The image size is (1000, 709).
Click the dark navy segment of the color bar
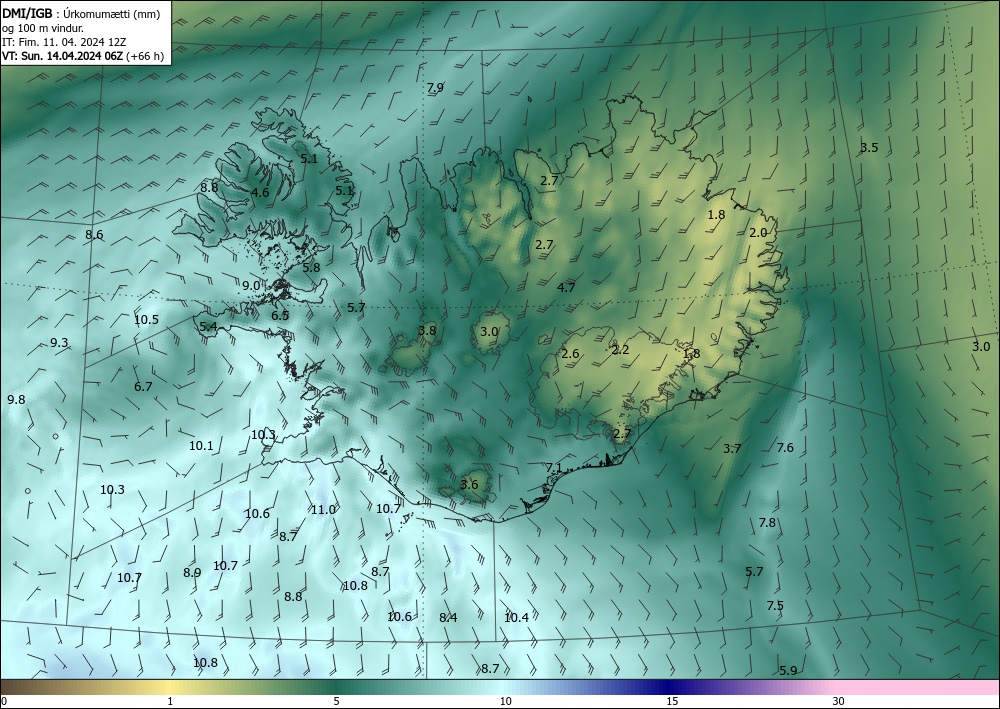[670, 687]
